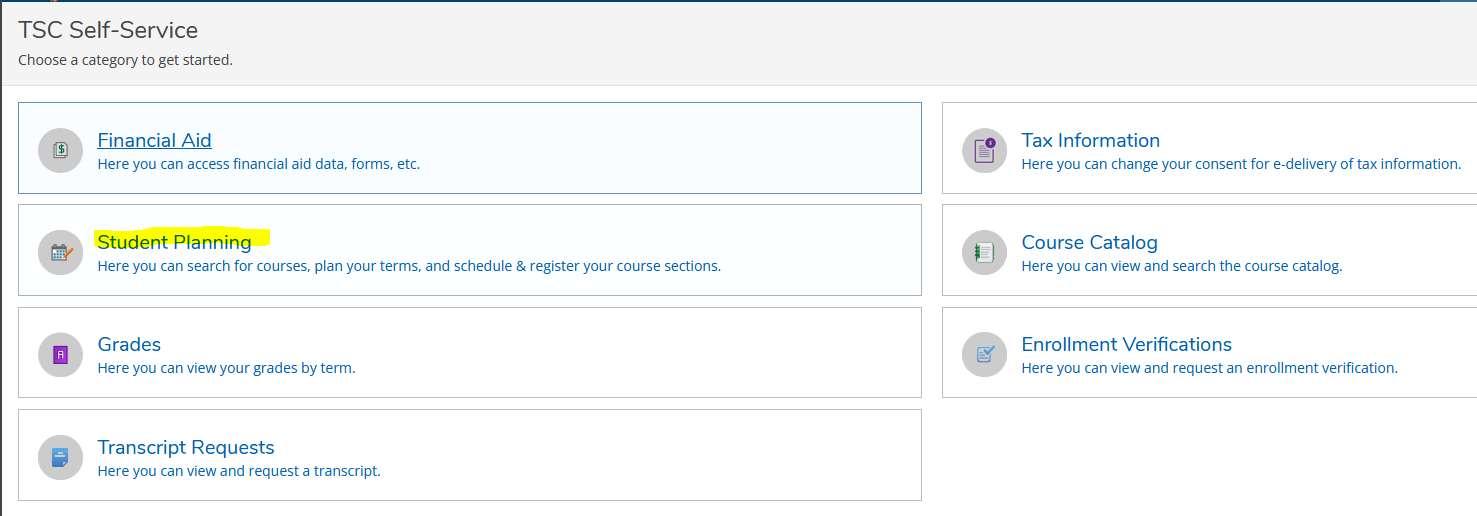Click the description about searching the course catalog
1477x516 pixels.
point(1182,266)
